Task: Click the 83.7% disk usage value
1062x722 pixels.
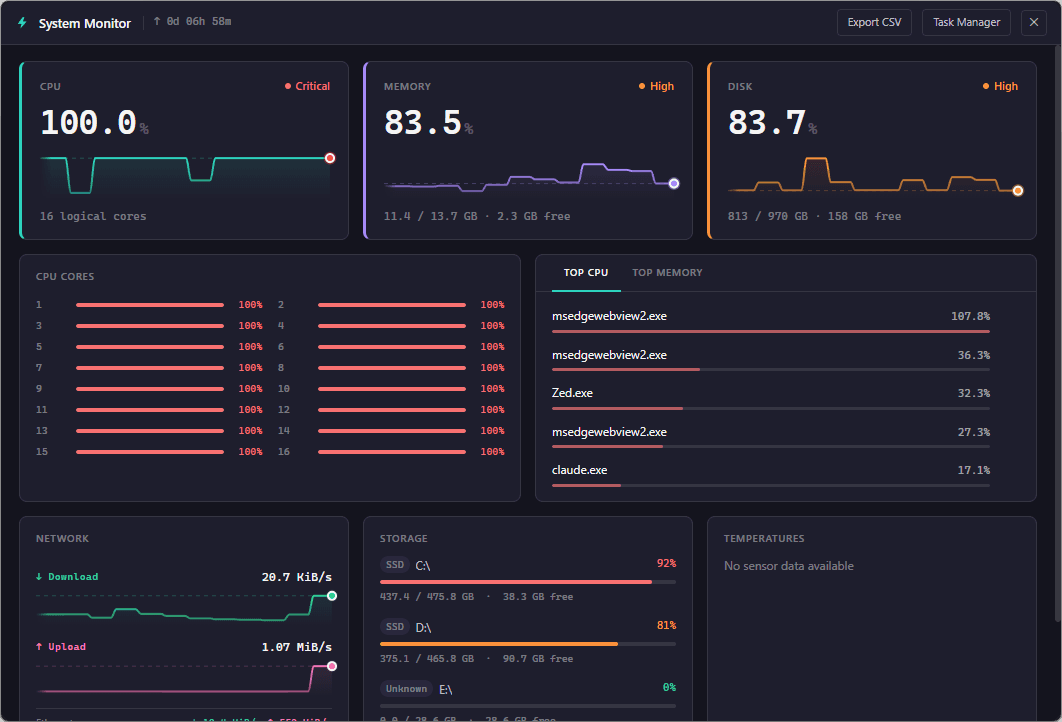Action: [772, 123]
